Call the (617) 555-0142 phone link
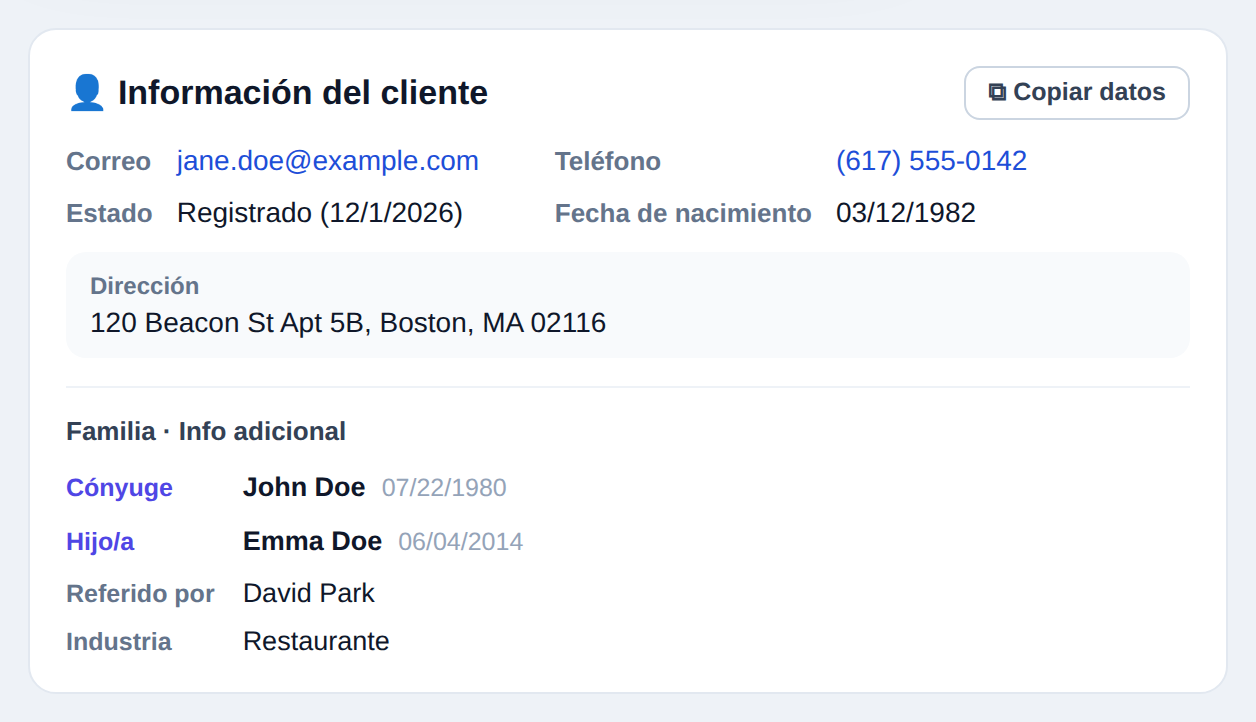1256x722 pixels. [931, 161]
